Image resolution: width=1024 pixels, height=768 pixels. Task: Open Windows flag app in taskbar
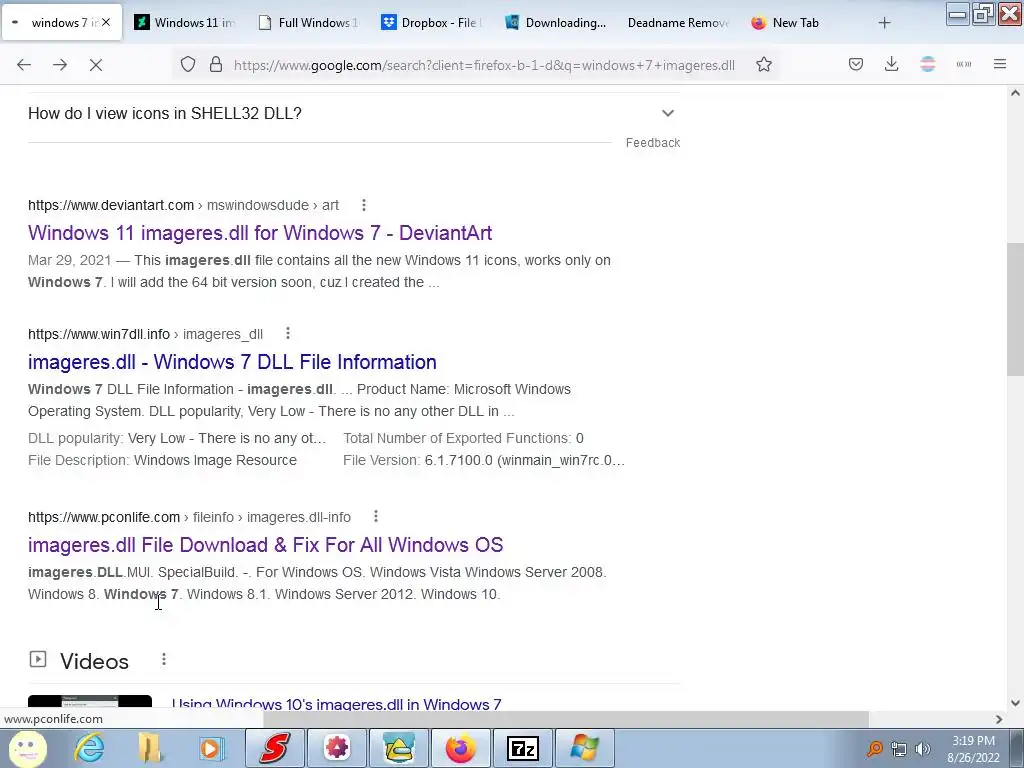[584, 748]
